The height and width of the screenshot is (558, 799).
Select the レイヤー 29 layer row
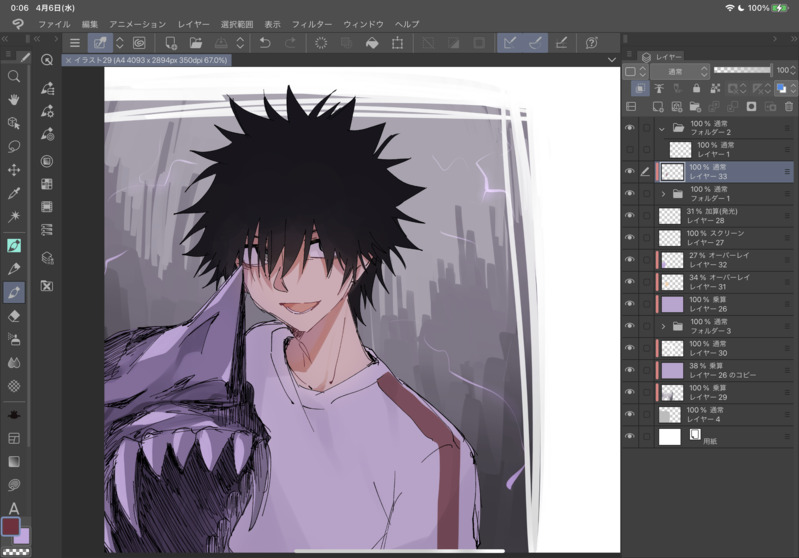708,392
